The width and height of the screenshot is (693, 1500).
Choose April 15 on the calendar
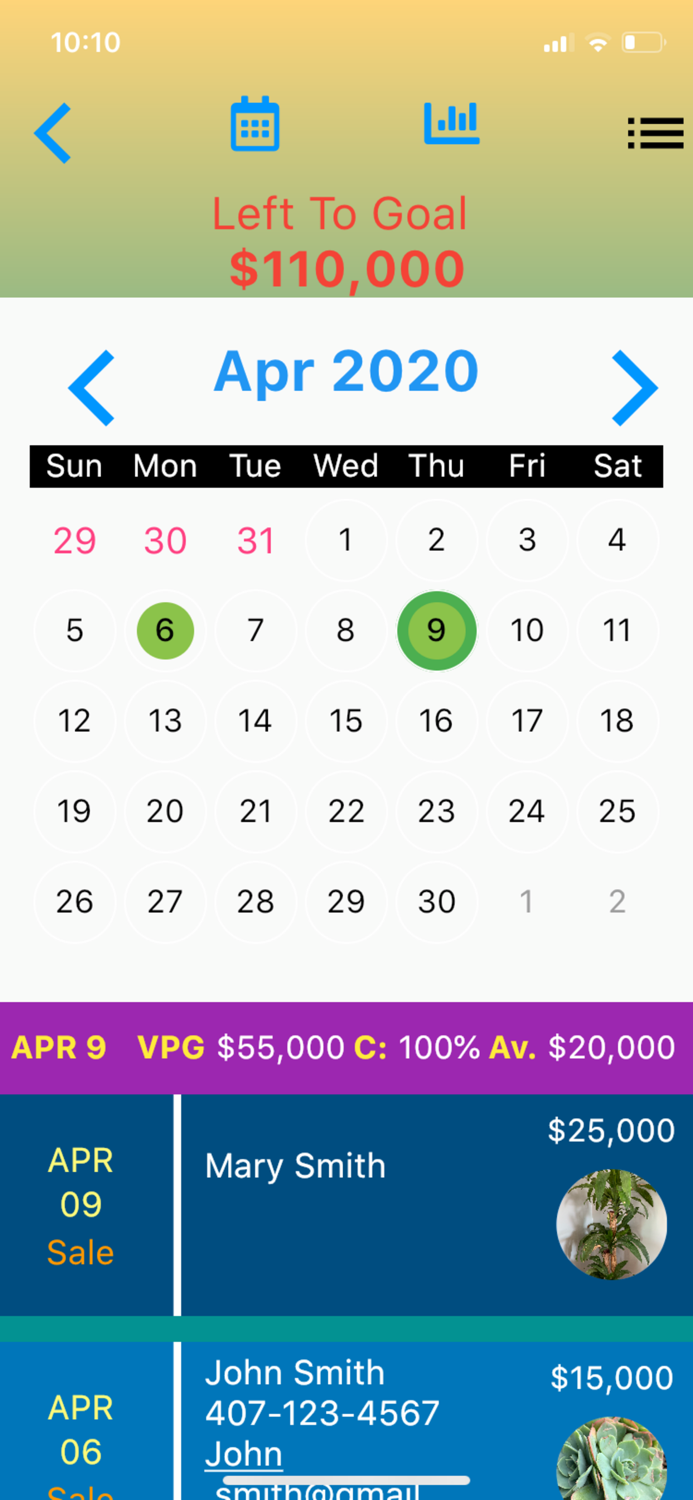pyautogui.click(x=345, y=720)
